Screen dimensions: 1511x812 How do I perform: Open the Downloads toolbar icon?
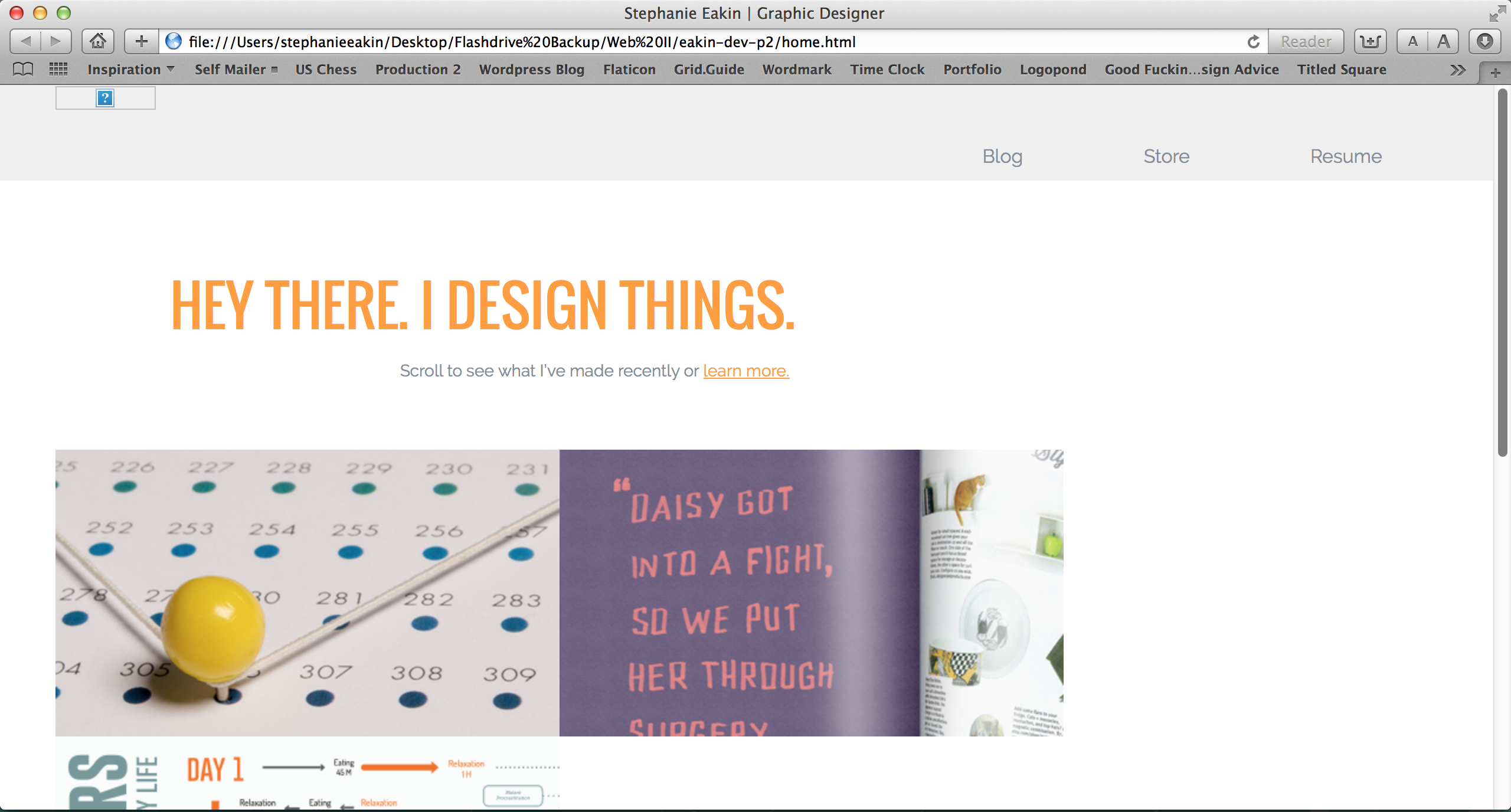(x=1484, y=41)
